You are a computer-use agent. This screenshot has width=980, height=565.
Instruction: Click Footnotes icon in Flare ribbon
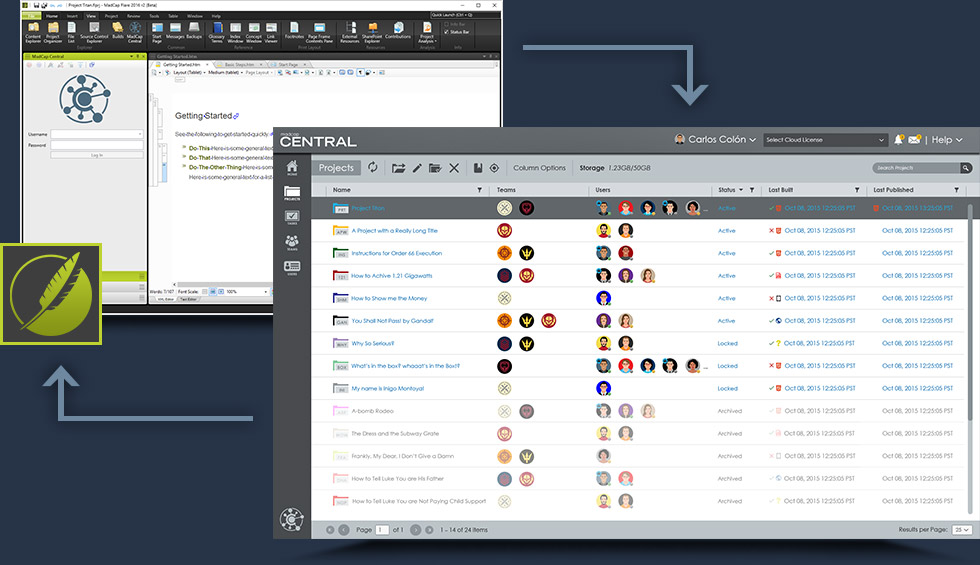click(x=294, y=31)
